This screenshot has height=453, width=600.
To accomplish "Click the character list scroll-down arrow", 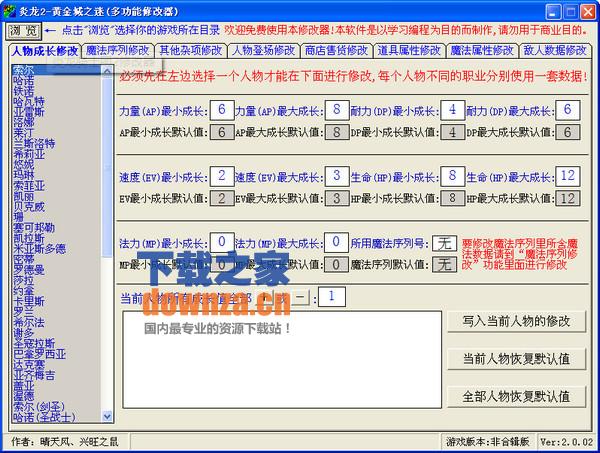I will [x=108, y=416].
